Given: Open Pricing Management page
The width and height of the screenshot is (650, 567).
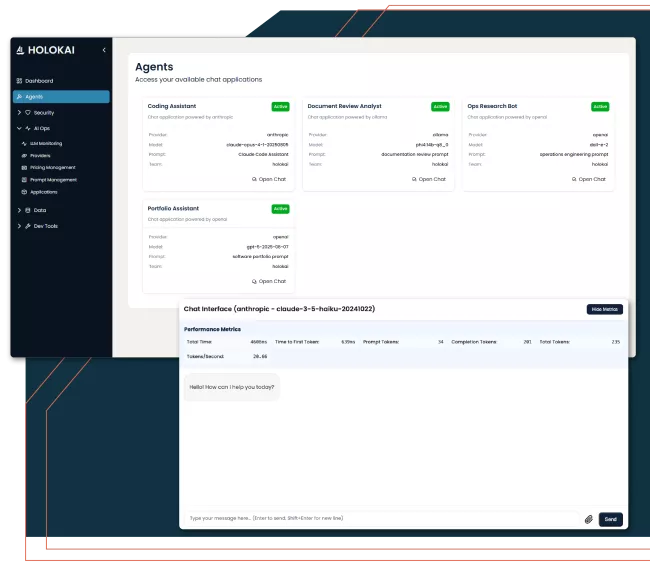Looking at the screenshot, I should click(52, 168).
